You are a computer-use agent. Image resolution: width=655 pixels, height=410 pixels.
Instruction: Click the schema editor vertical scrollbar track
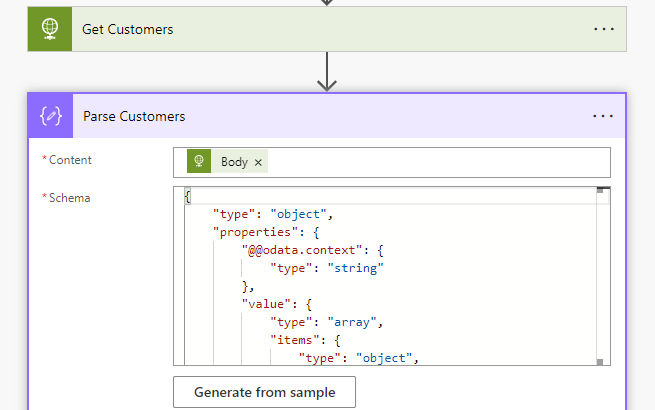602,280
